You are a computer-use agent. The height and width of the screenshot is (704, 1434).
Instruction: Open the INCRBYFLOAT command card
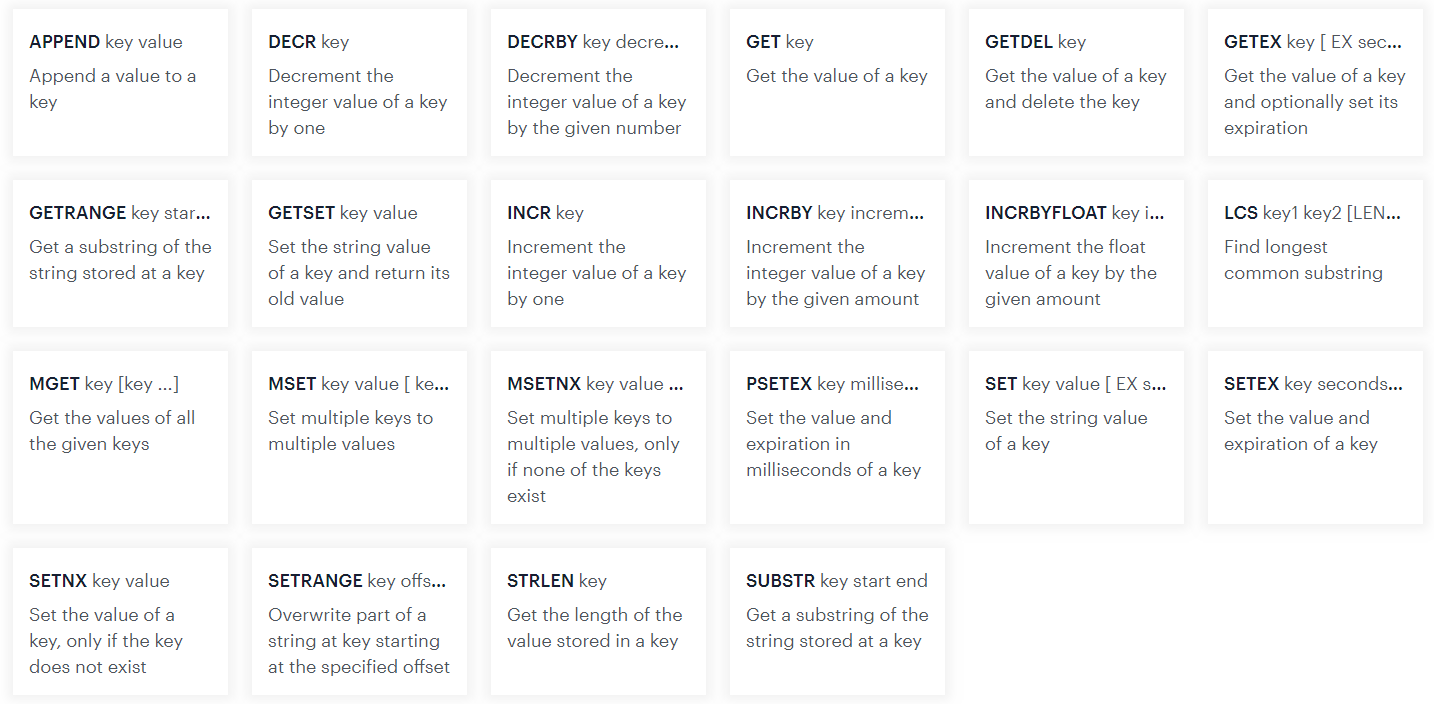[1076, 253]
